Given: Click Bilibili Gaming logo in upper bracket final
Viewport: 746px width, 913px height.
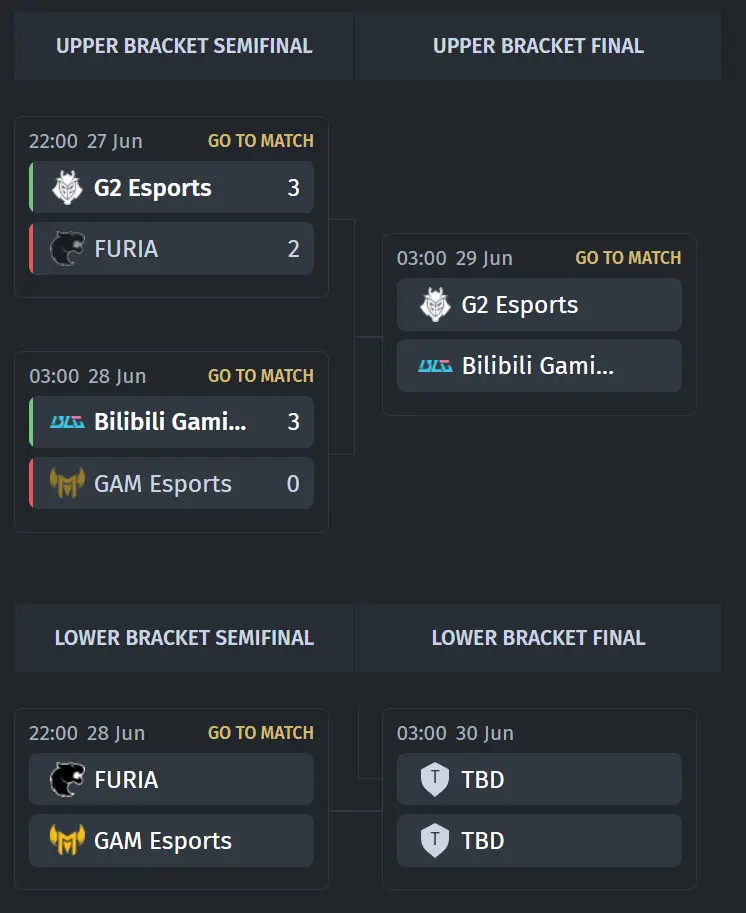Looking at the screenshot, I should [435, 366].
